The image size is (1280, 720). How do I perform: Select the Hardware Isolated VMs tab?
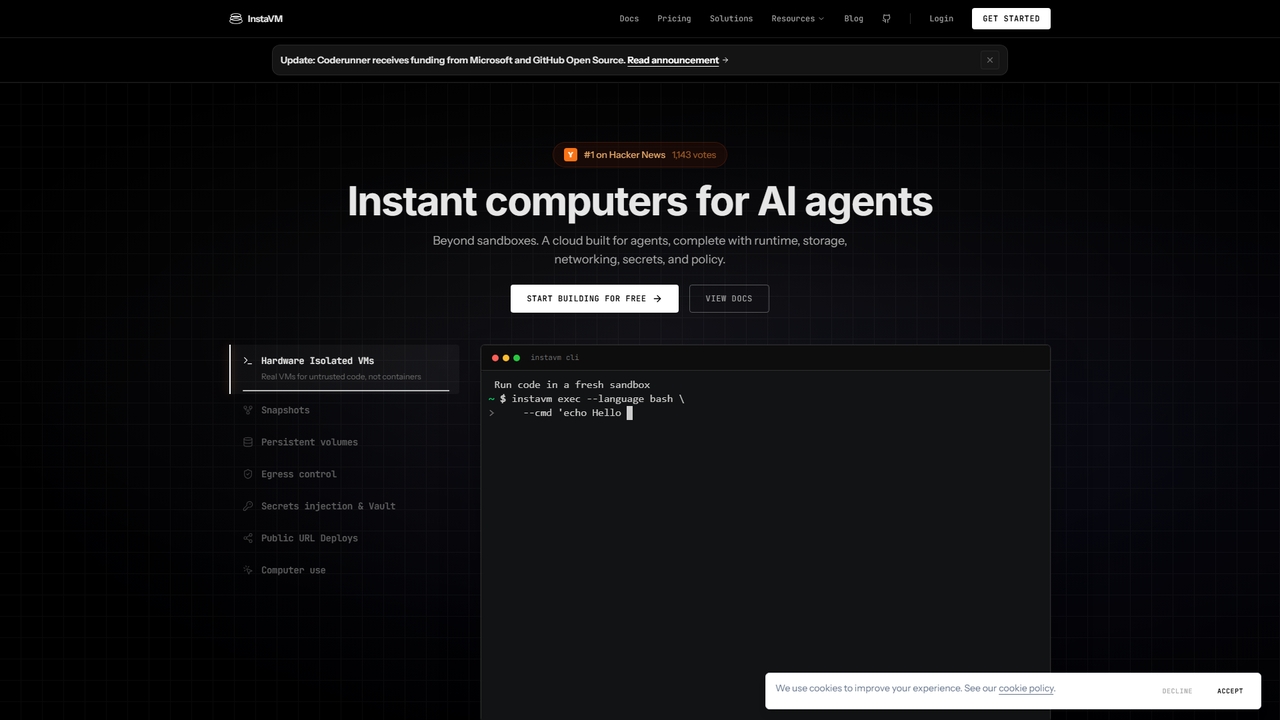point(344,369)
